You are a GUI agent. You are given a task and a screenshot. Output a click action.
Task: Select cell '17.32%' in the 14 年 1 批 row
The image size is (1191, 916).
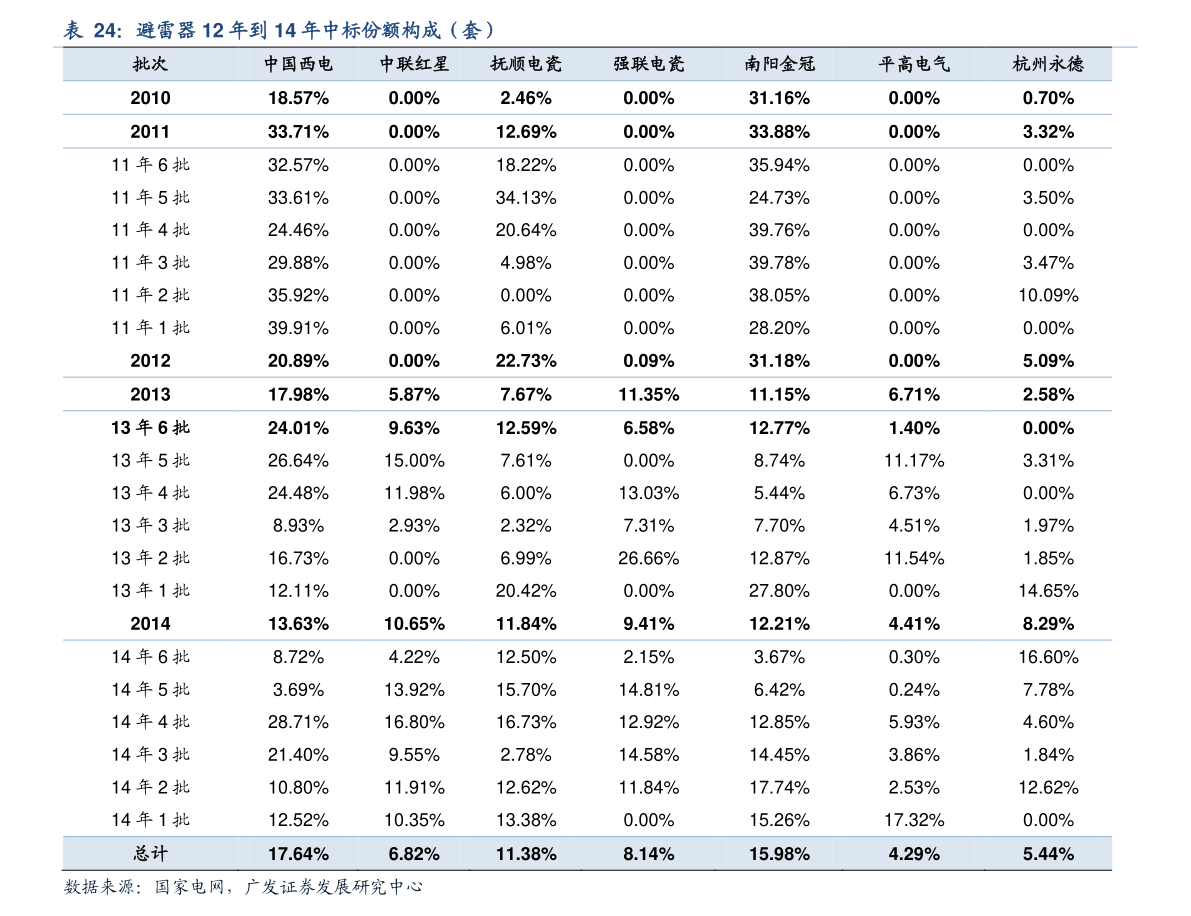click(914, 820)
